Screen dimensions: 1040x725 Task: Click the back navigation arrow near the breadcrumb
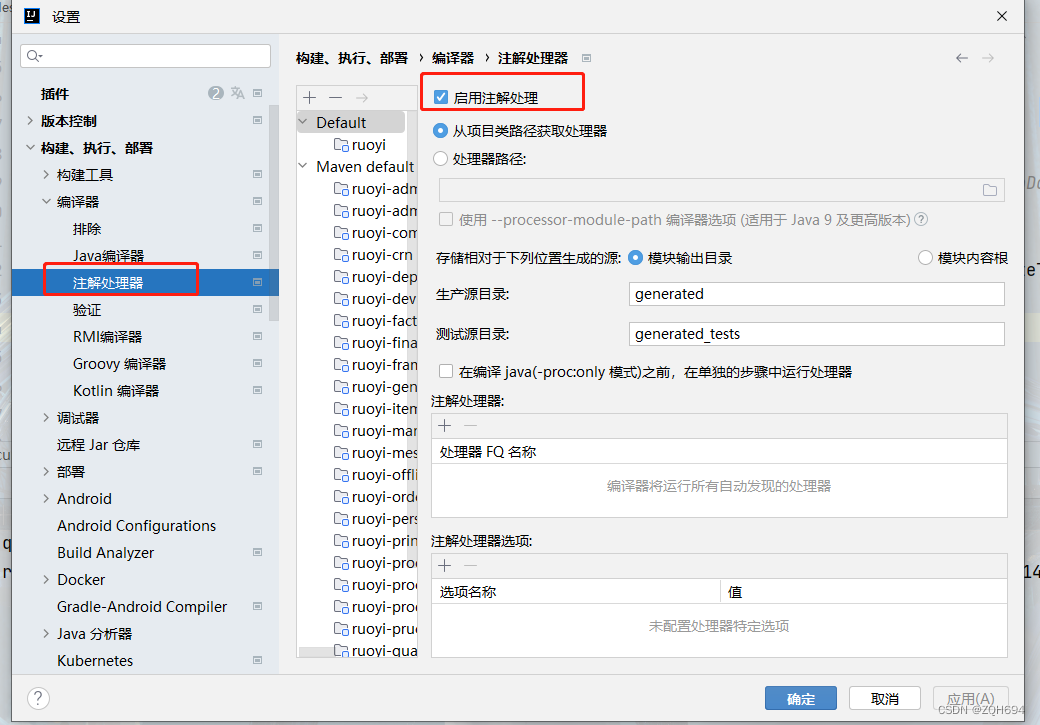click(961, 58)
